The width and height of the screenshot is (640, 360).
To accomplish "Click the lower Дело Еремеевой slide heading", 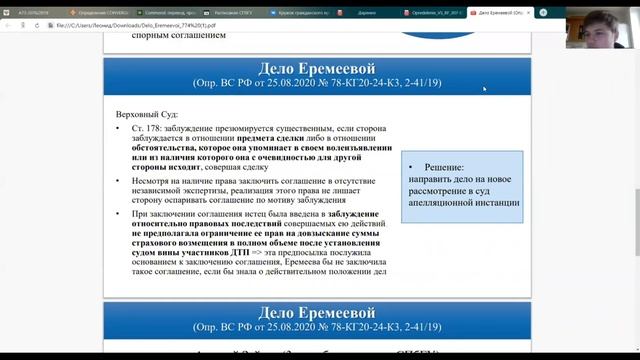I will pyautogui.click(x=317, y=313).
